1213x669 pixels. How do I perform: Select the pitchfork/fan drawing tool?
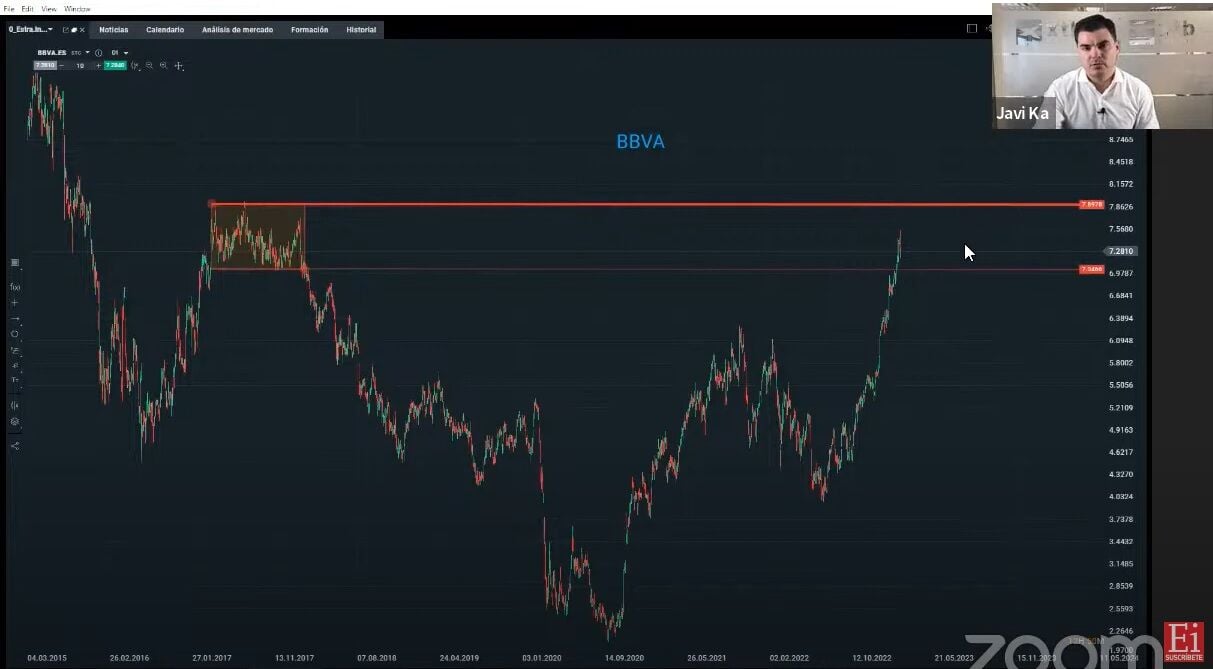point(15,365)
